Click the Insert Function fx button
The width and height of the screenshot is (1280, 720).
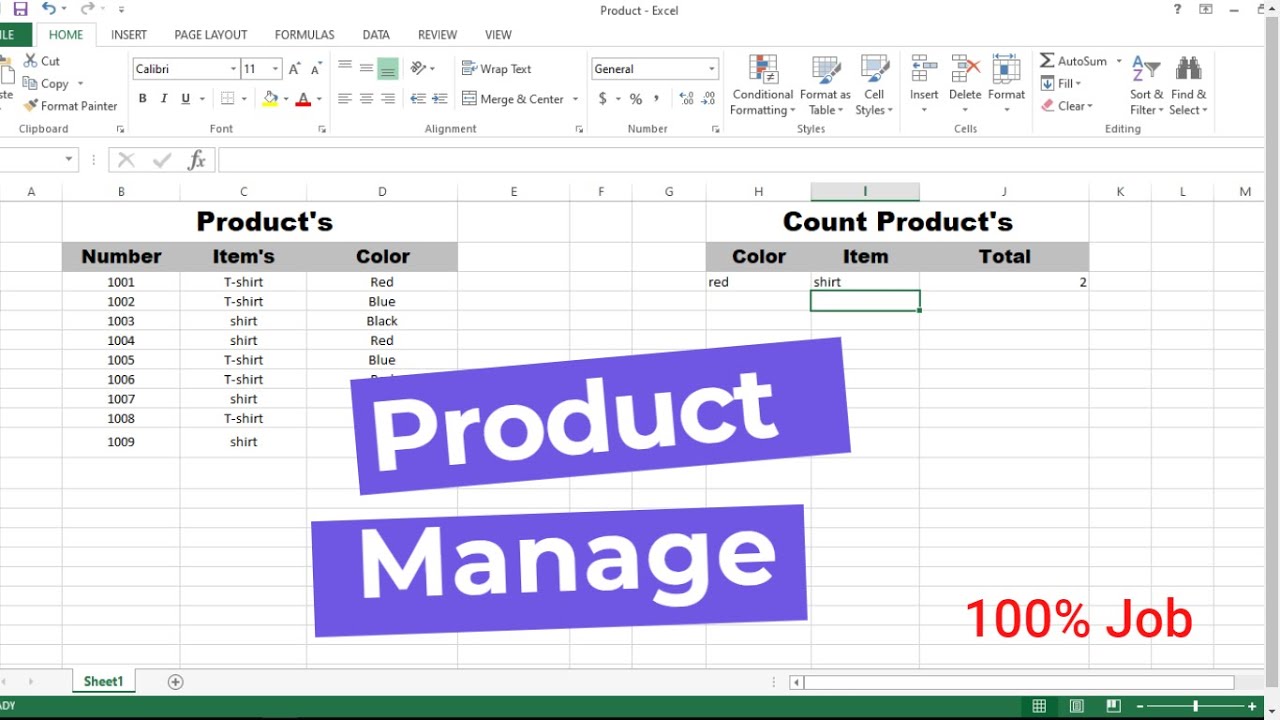pyautogui.click(x=197, y=160)
